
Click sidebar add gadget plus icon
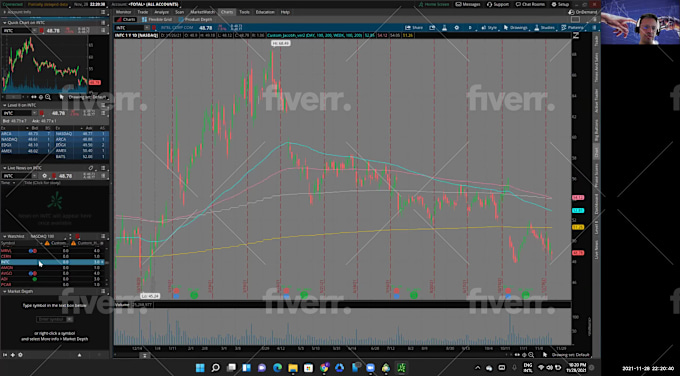click(13, 355)
